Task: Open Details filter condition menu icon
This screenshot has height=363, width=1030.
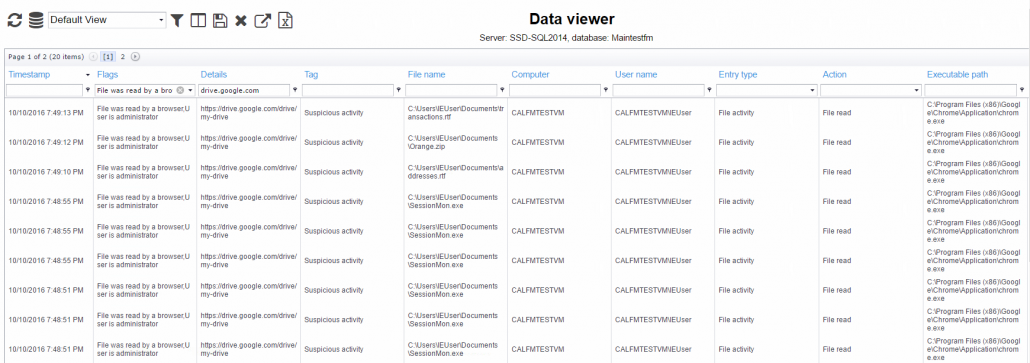Action: (295, 90)
